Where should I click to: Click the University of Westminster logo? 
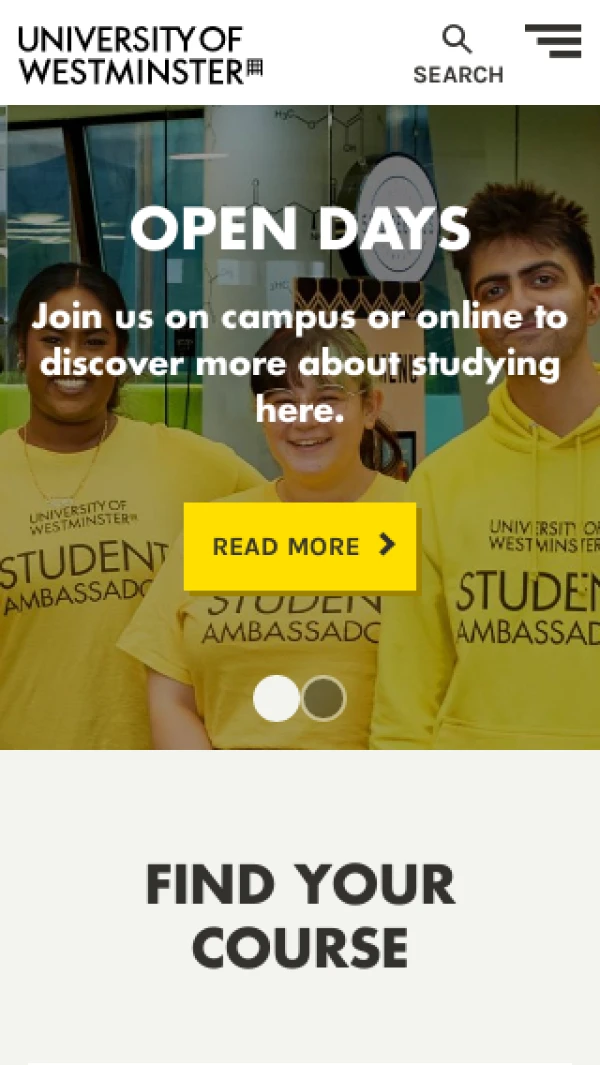pos(141,55)
